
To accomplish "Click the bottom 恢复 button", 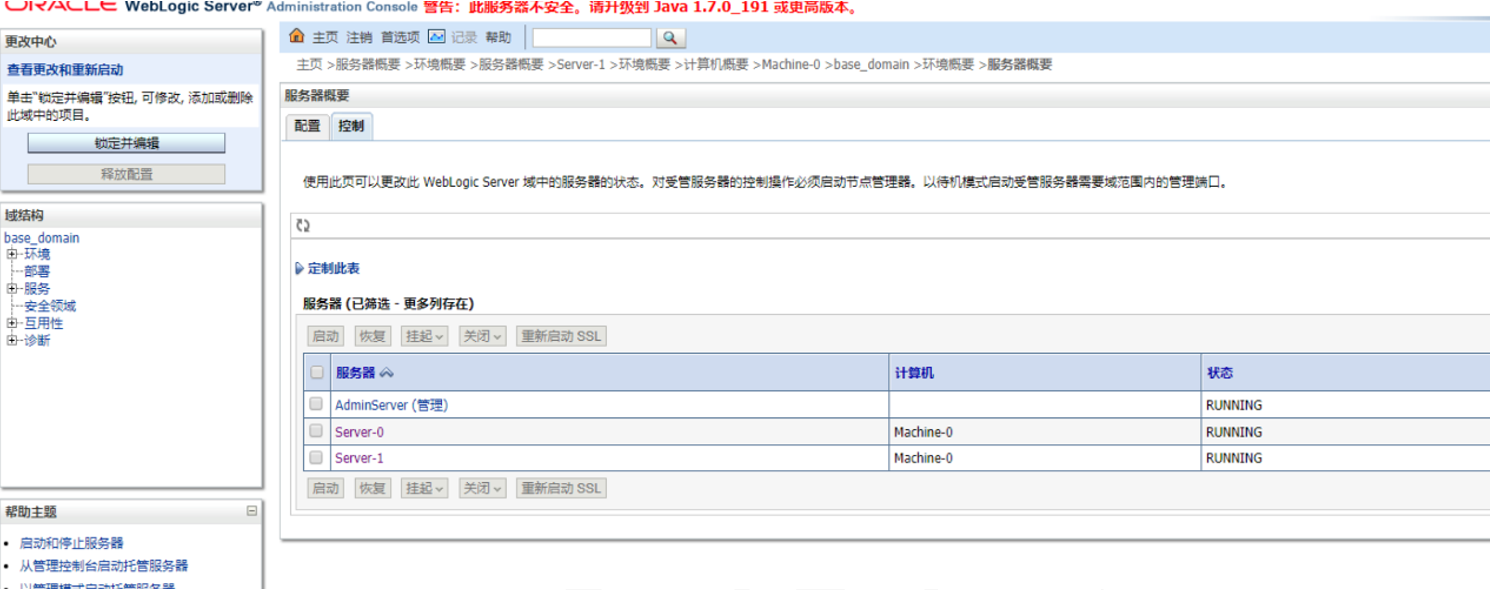I will coord(372,488).
